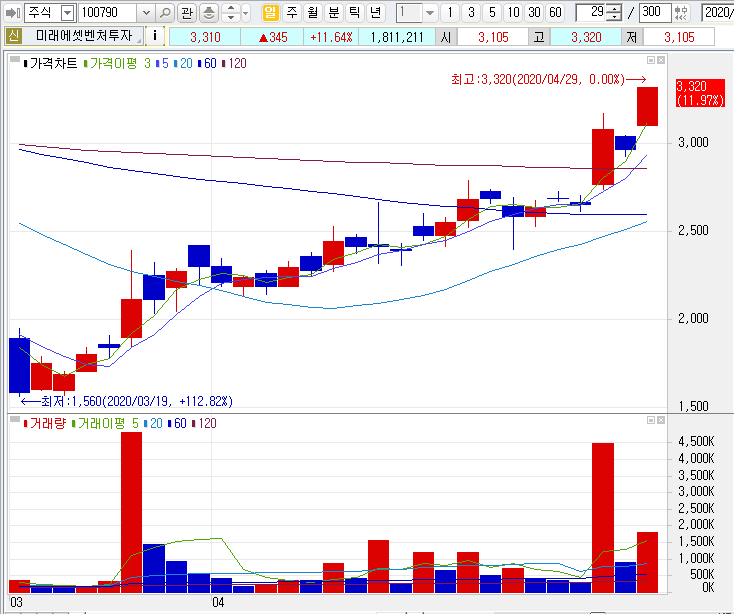Toggle the volume 60-day average legend
734x614 pixels.
click(177, 423)
